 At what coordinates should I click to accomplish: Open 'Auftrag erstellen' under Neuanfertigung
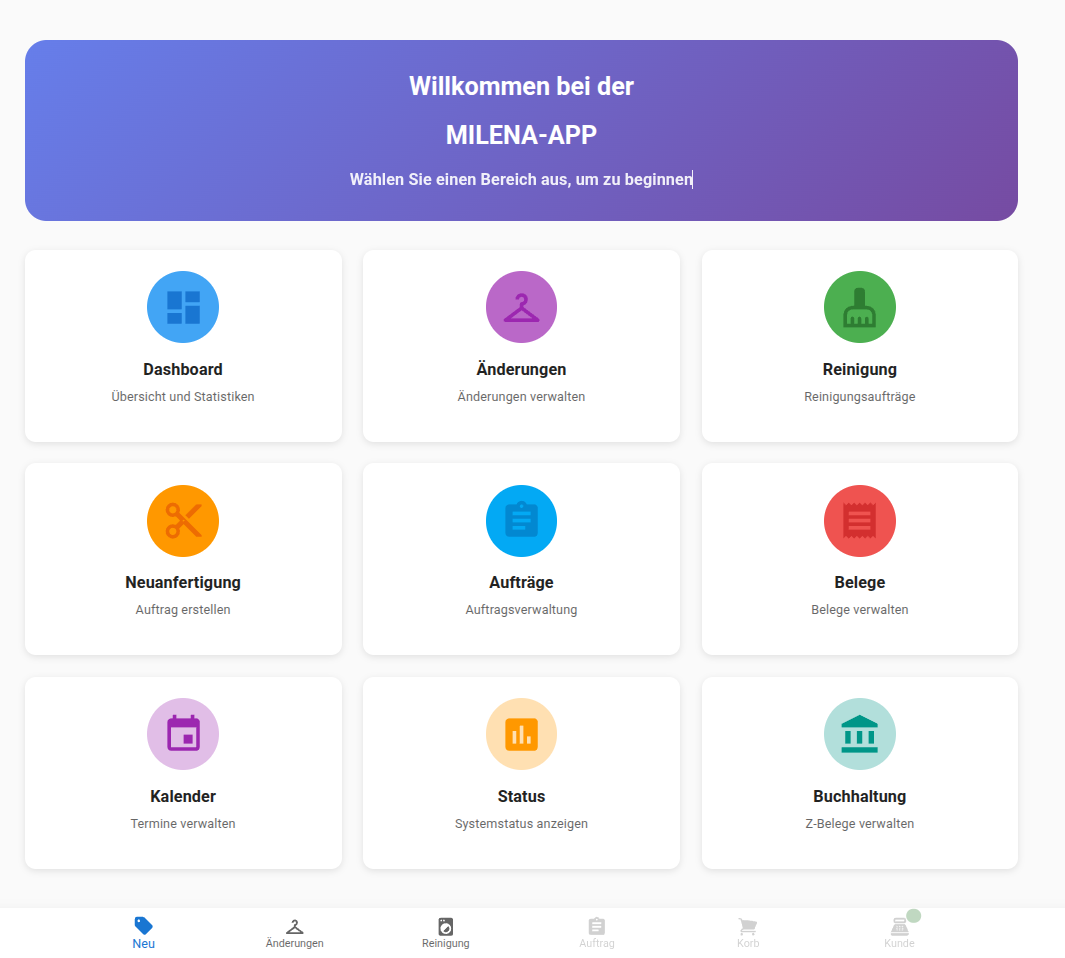183,610
